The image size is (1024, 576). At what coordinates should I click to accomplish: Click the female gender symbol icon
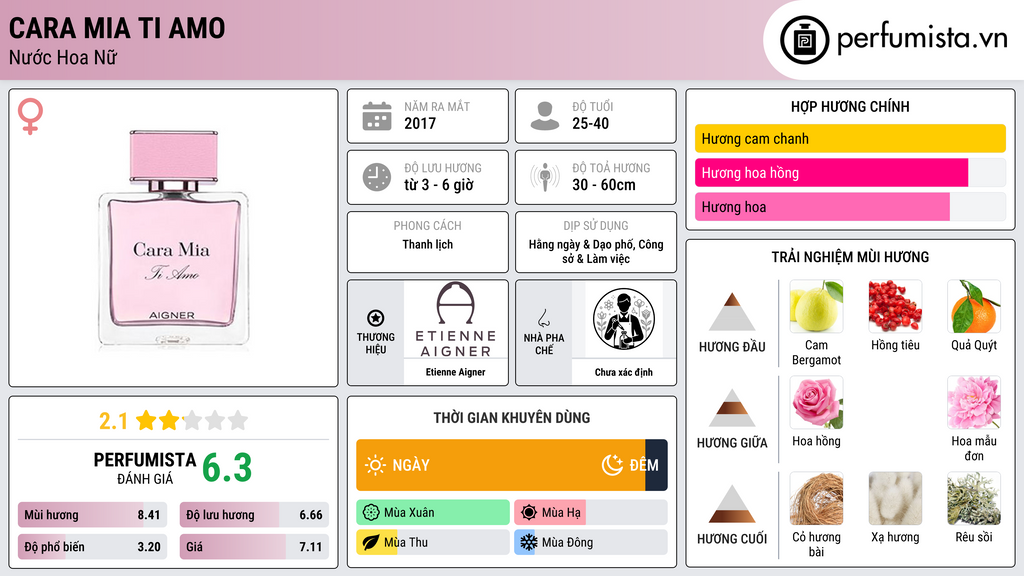pos(30,116)
